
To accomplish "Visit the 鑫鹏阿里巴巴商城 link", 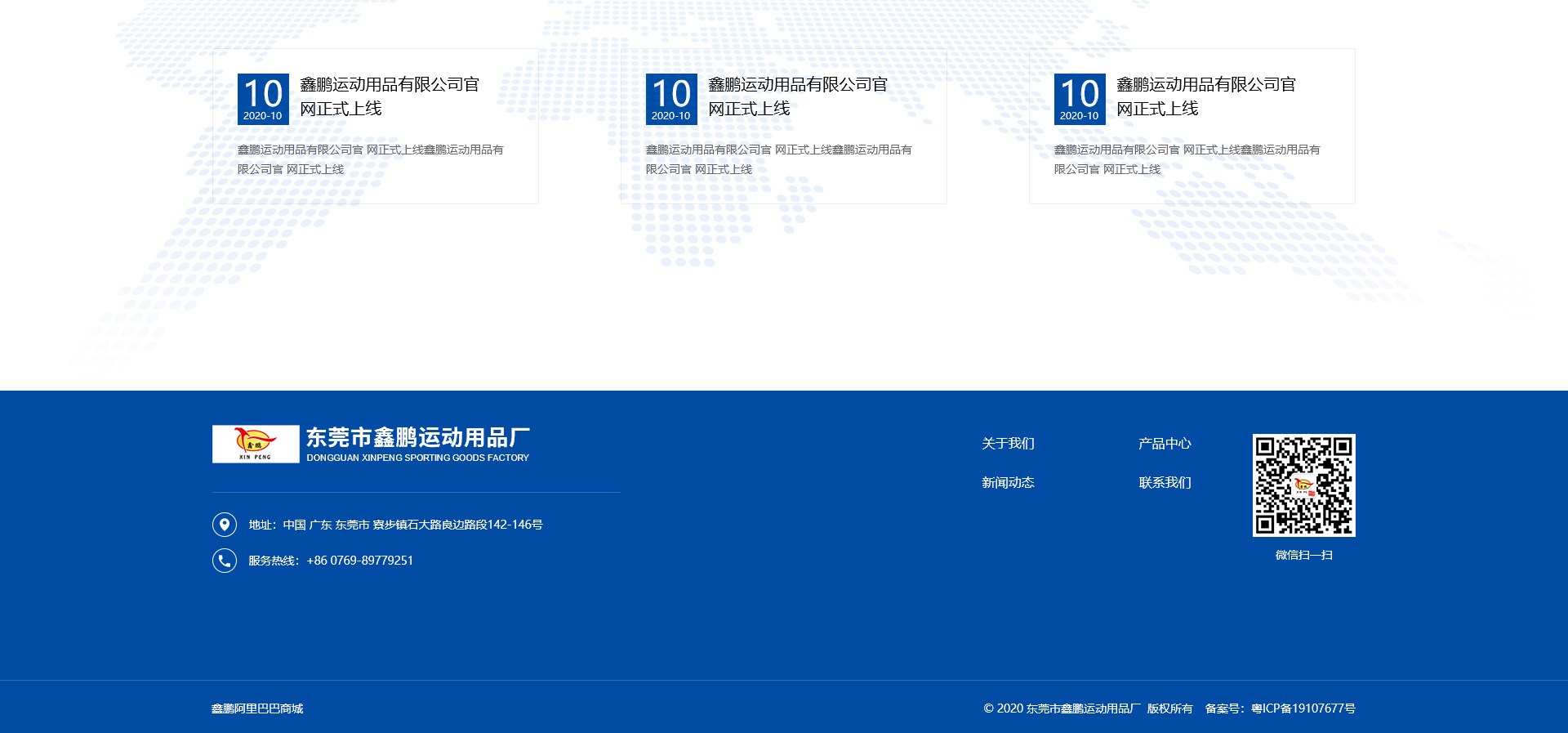I will pos(257,708).
